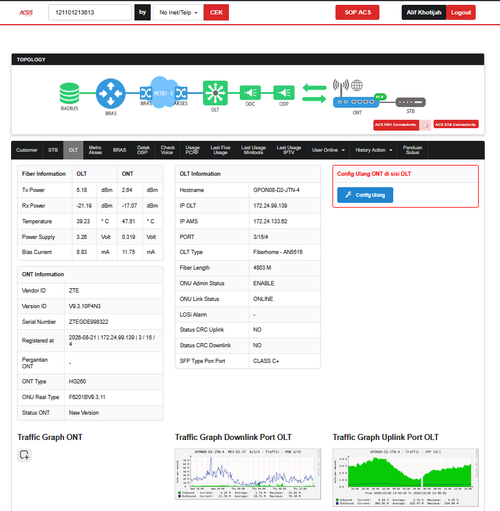Select the OLT tab
Screen dimensions: 500x511
pos(73,150)
